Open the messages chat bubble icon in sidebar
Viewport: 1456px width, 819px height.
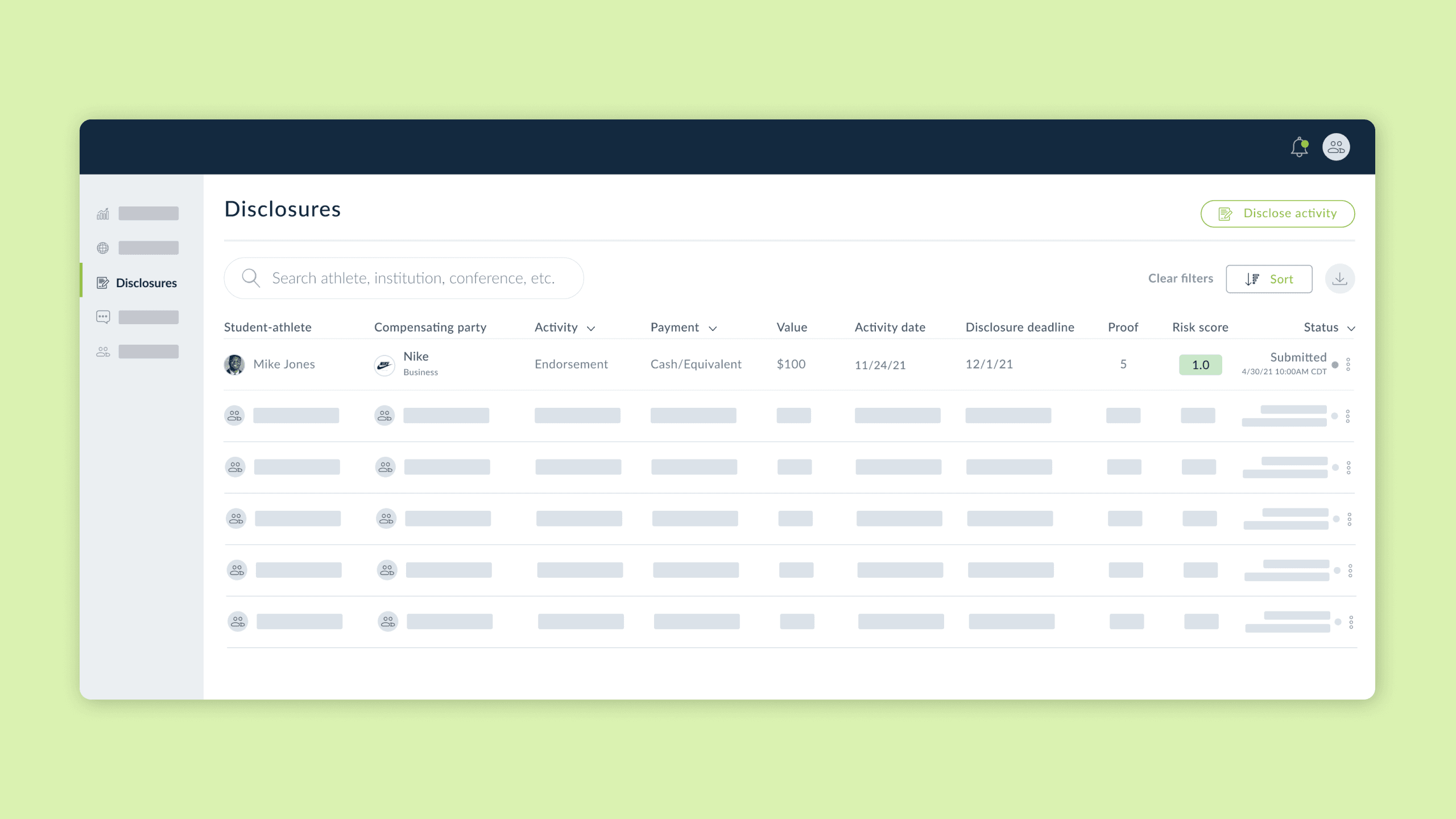[103, 317]
